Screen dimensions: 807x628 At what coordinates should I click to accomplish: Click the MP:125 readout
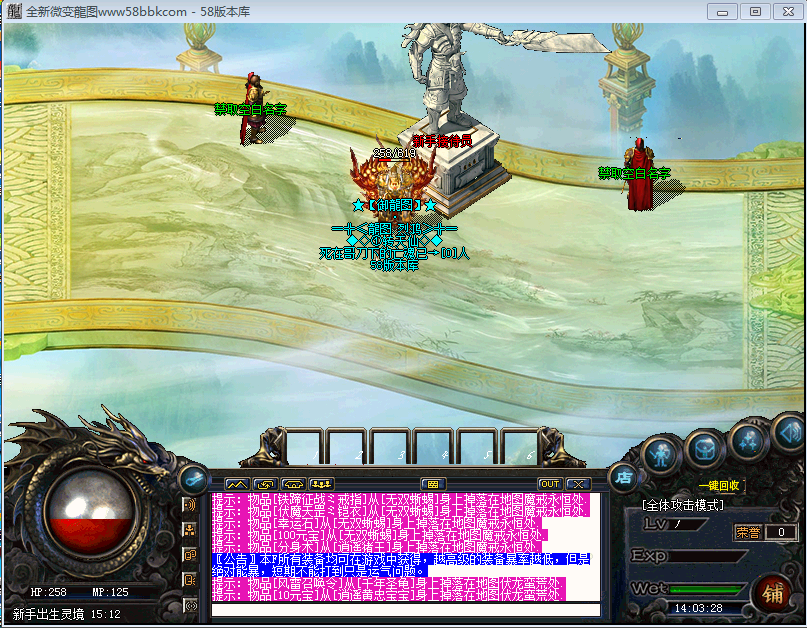110,592
